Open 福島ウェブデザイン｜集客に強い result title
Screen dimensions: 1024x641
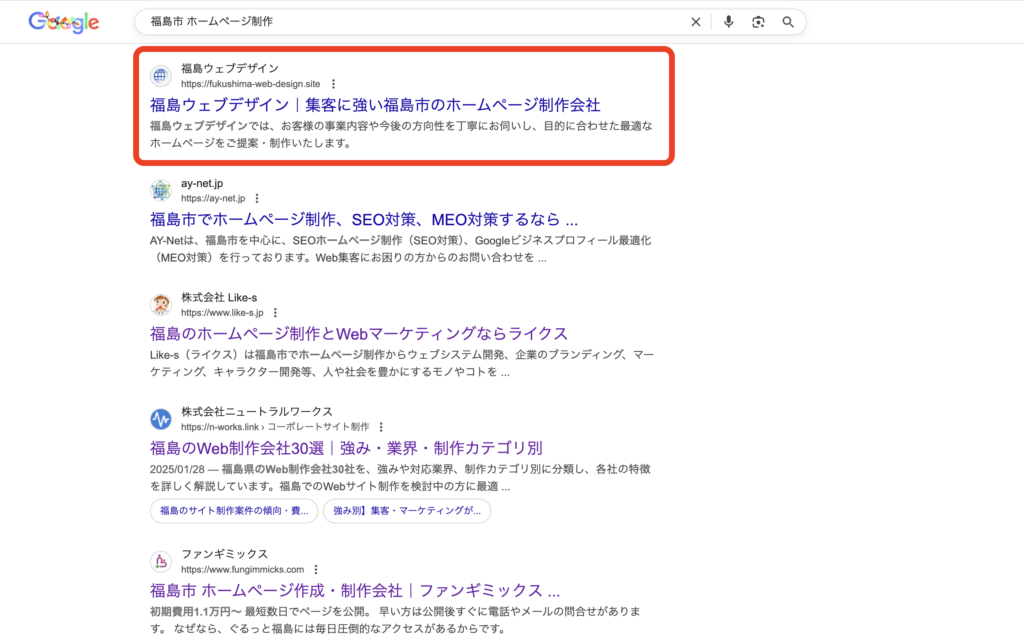coord(375,105)
